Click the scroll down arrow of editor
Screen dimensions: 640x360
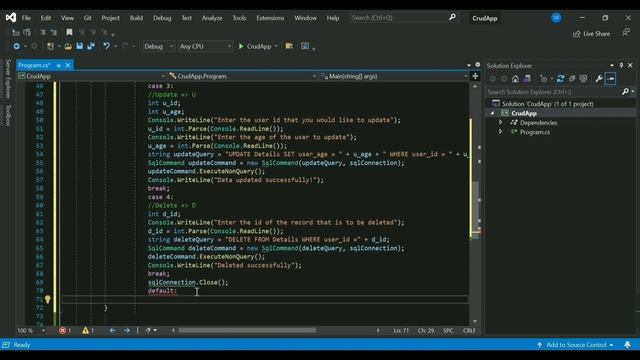475,322
